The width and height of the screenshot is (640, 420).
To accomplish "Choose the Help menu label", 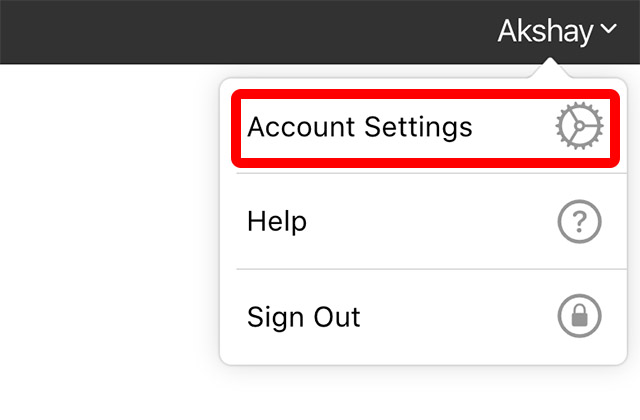I will tap(277, 222).
